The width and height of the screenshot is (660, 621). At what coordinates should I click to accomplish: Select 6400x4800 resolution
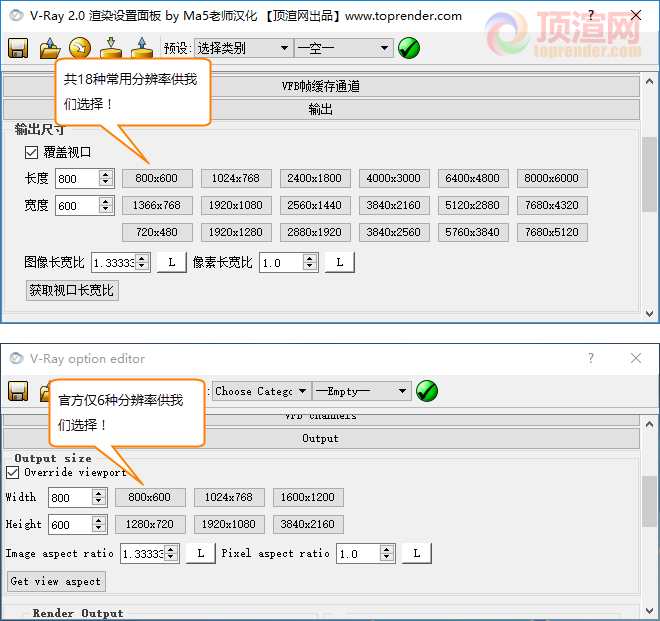[x=473, y=178]
